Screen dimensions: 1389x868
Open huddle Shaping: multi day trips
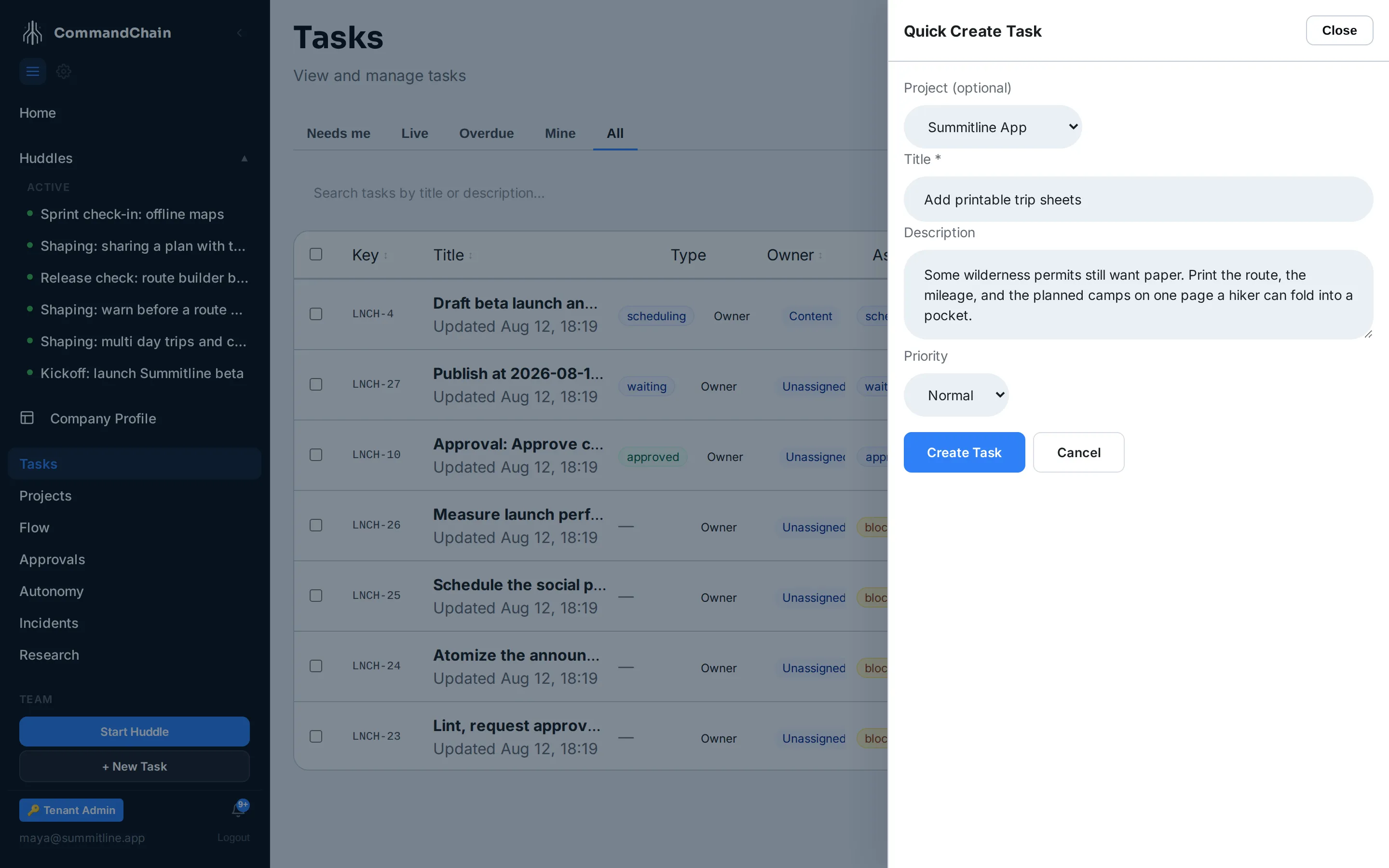coord(144,341)
